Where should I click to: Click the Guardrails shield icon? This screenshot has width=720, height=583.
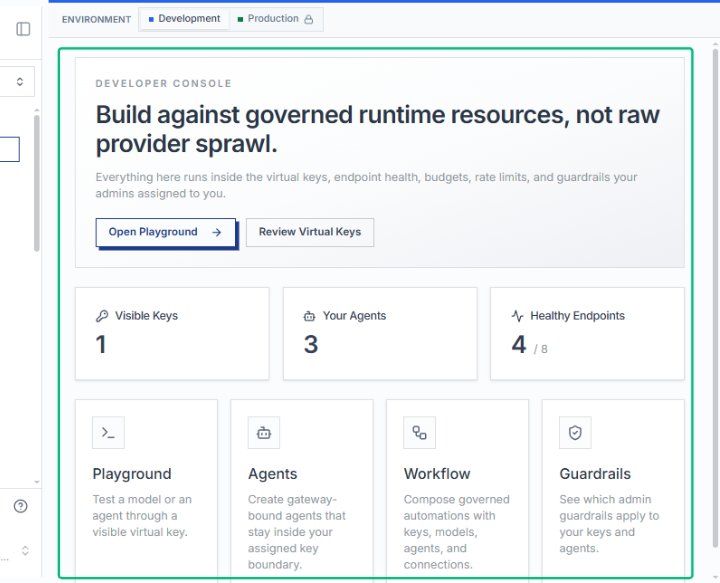575,432
